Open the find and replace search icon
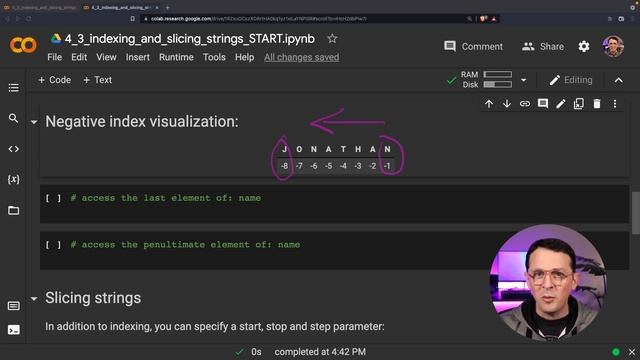640x360 pixels. (x=13, y=118)
